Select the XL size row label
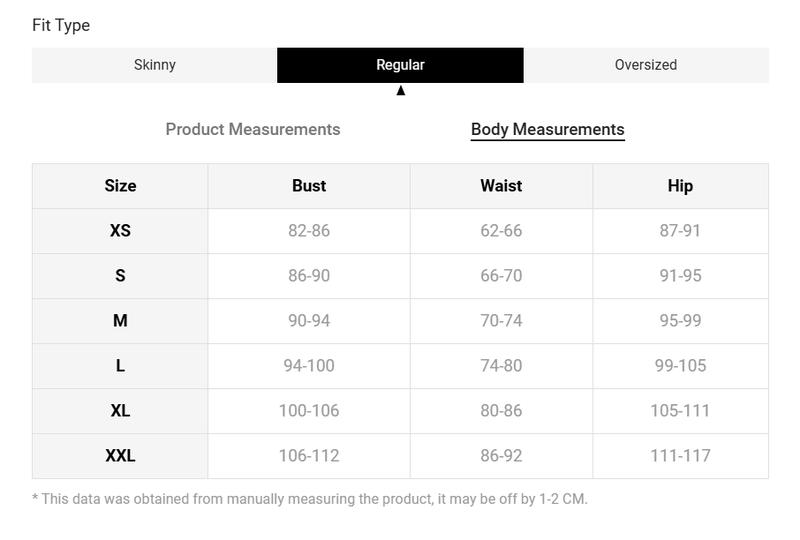800x540 pixels. 120,411
